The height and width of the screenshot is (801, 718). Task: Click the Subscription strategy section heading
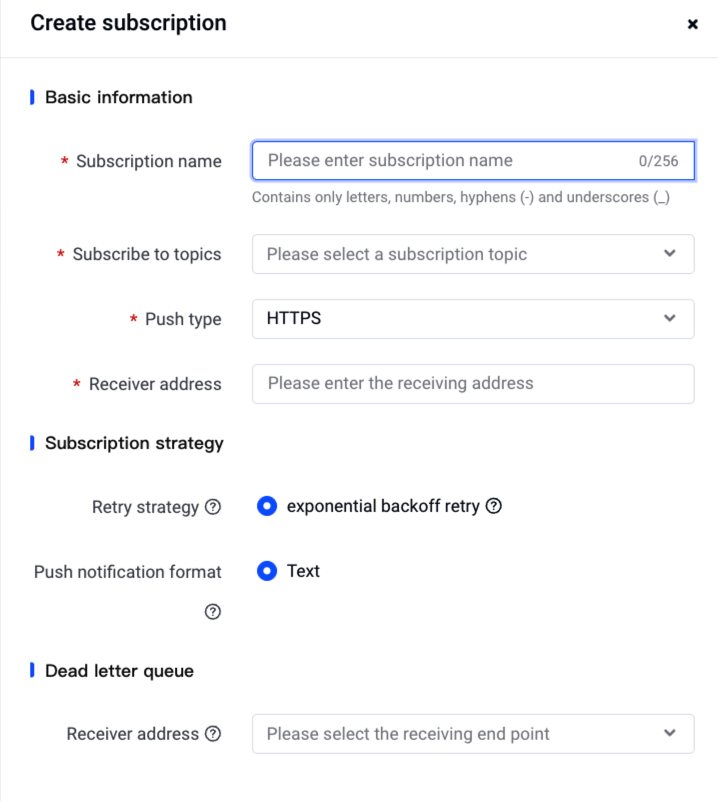click(x=134, y=443)
